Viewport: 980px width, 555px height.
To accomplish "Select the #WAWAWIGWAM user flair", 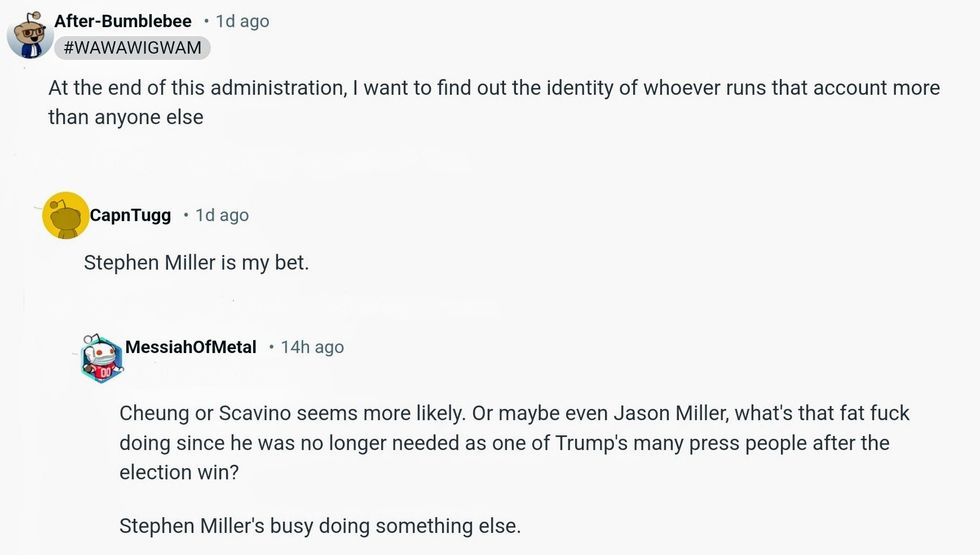I will coord(139,47).
